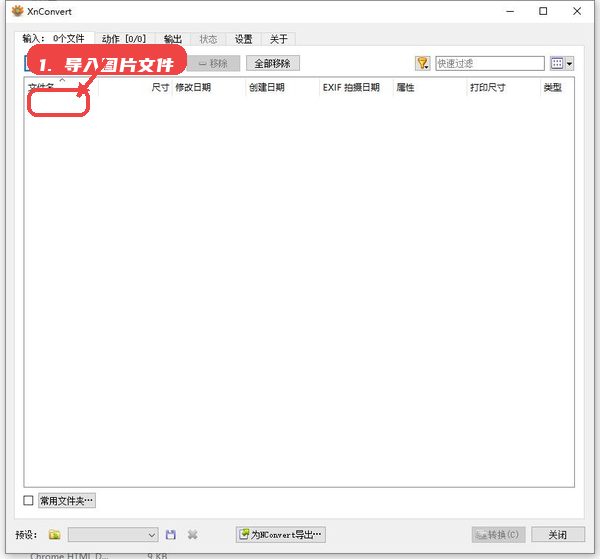Open the presets combo box
The width and height of the screenshot is (600, 559).
pyautogui.click(x=113, y=535)
